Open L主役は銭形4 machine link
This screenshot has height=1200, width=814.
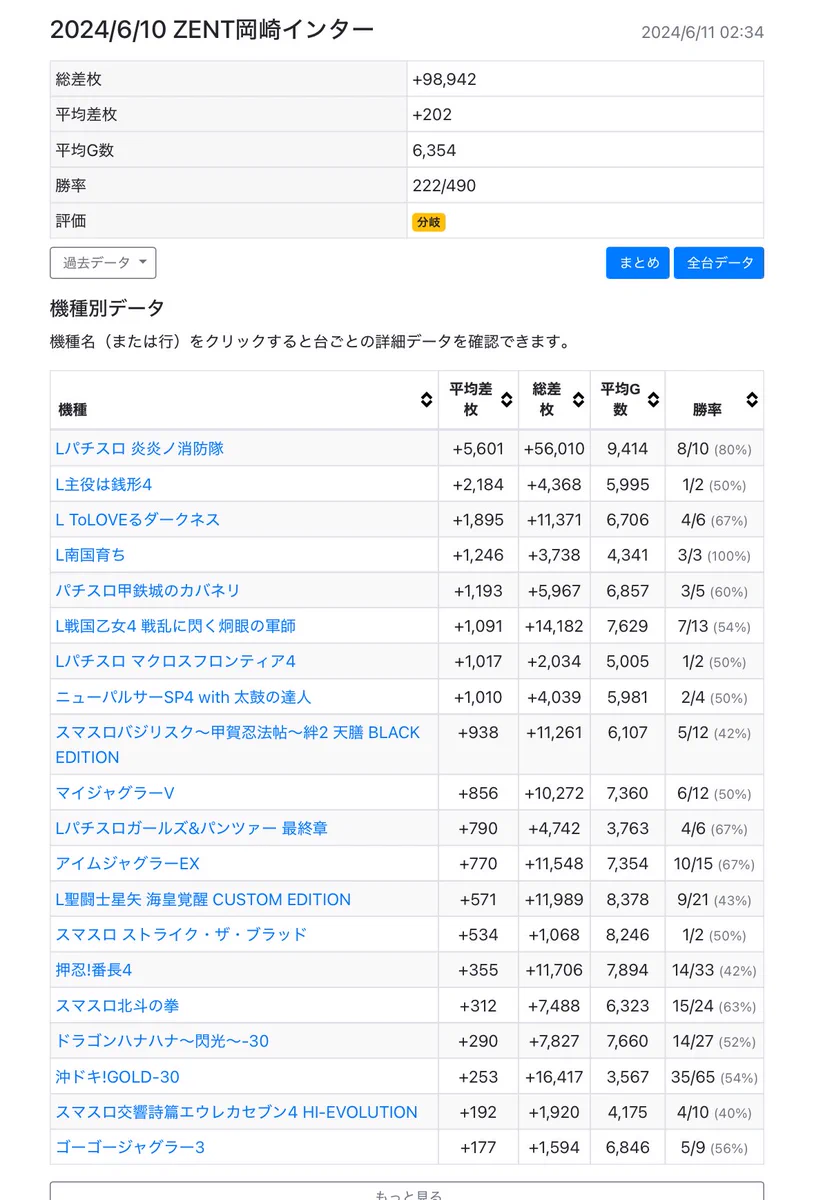coord(104,484)
